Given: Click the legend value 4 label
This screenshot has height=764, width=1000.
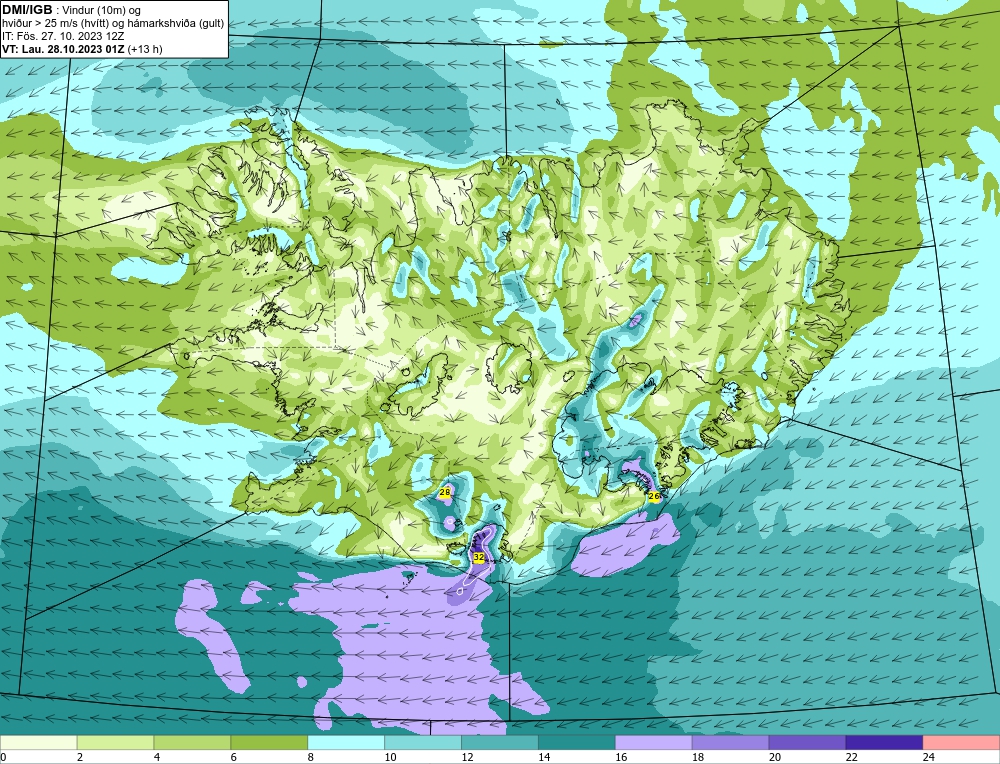Looking at the screenshot, I should click(158, 757).
